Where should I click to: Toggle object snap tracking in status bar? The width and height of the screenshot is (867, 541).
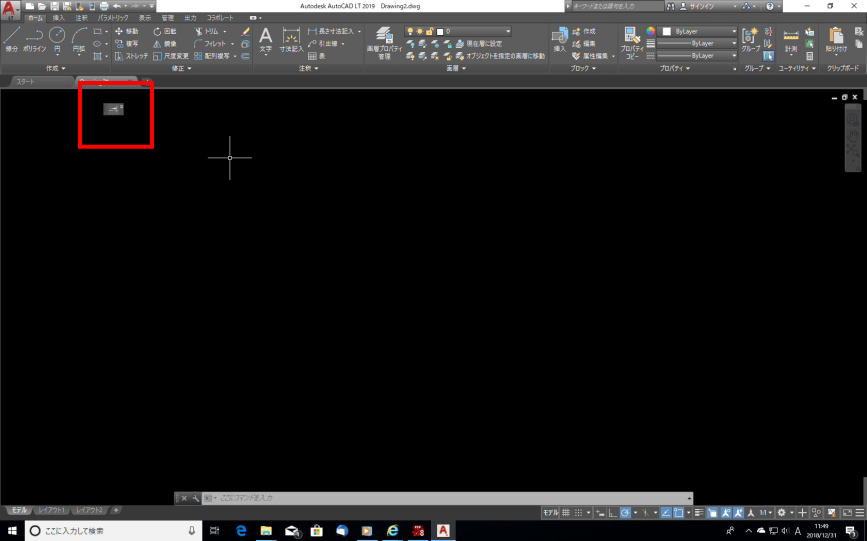pos(666,513)
